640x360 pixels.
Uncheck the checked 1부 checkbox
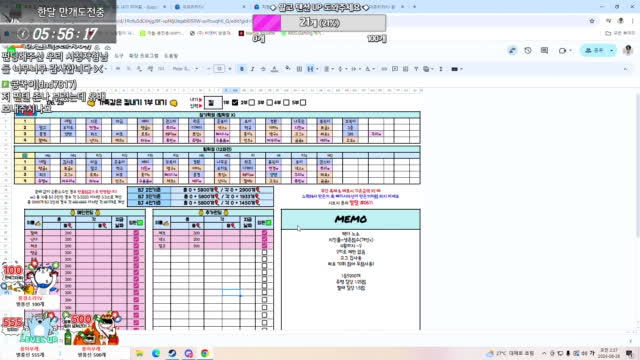(x=235, y=102)
